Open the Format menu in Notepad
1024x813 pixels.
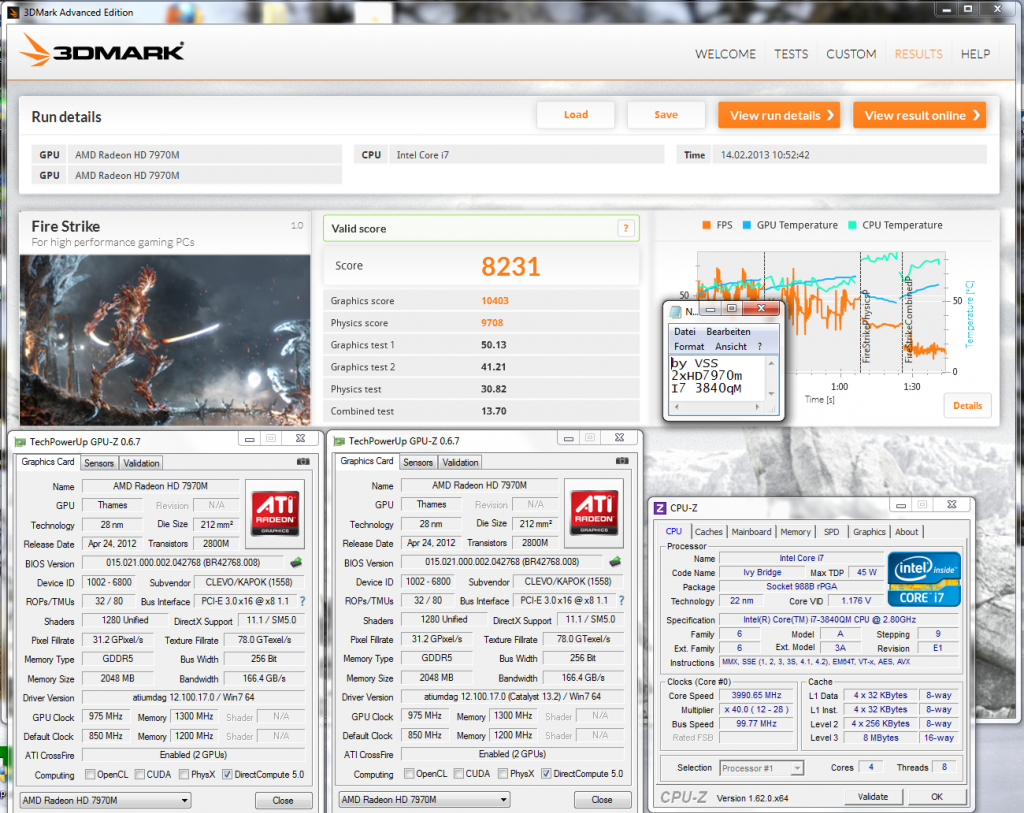click(689, 347)
